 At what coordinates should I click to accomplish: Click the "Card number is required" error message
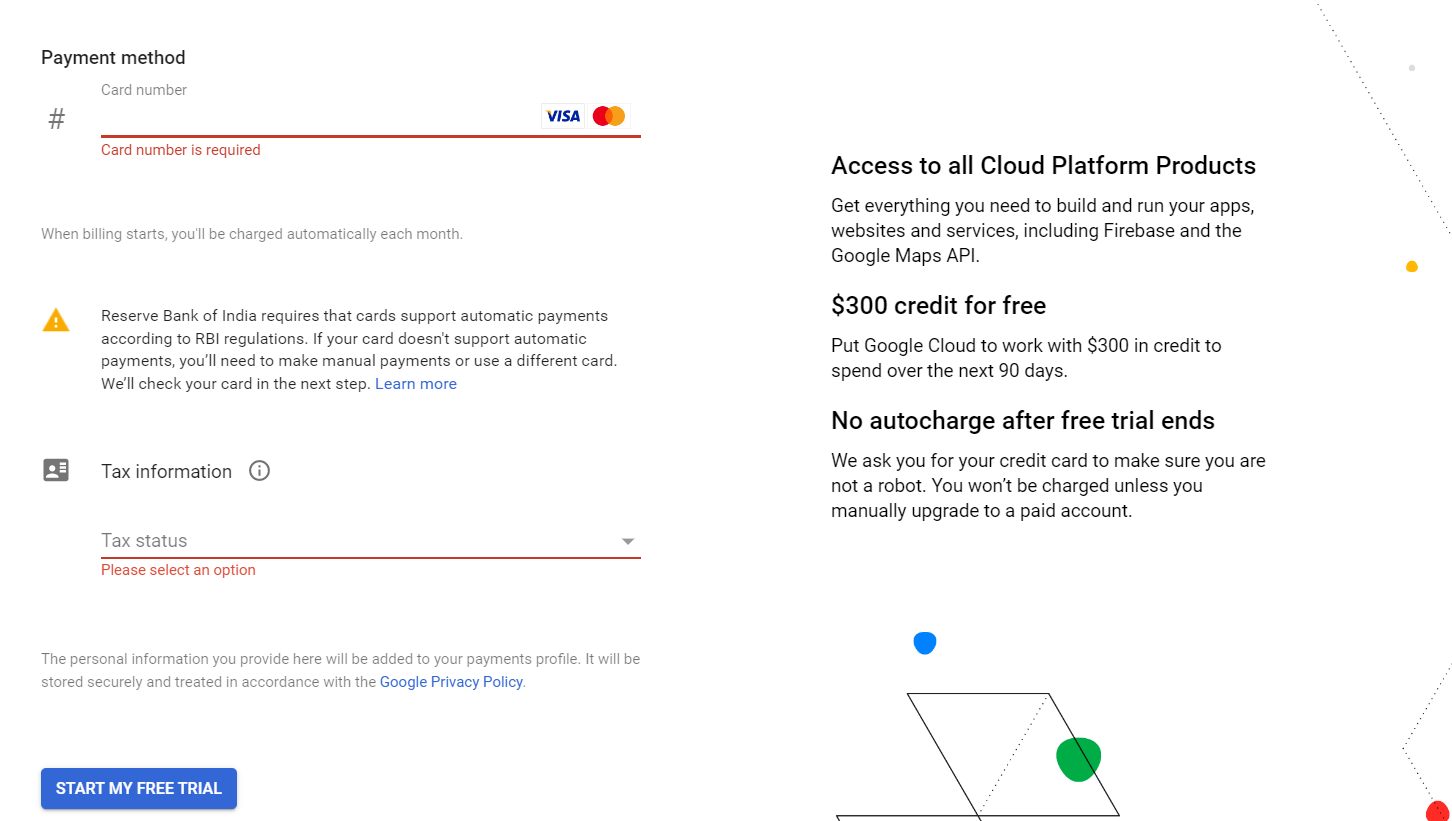point(181,150)
